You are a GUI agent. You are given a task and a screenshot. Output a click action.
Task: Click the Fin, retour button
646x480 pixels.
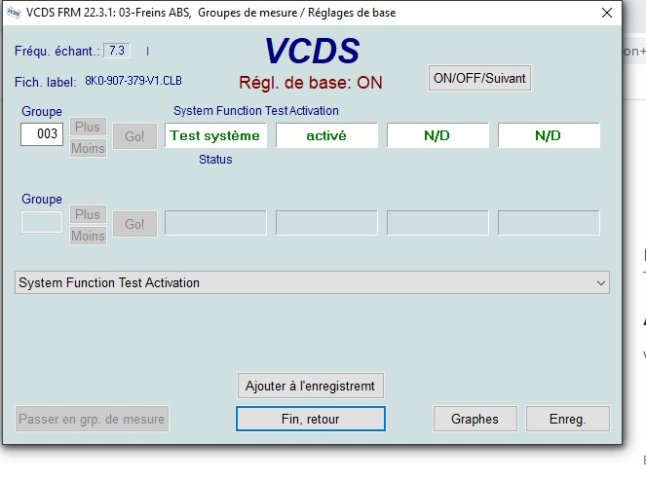pyautogui.click(x=311, y=419)
